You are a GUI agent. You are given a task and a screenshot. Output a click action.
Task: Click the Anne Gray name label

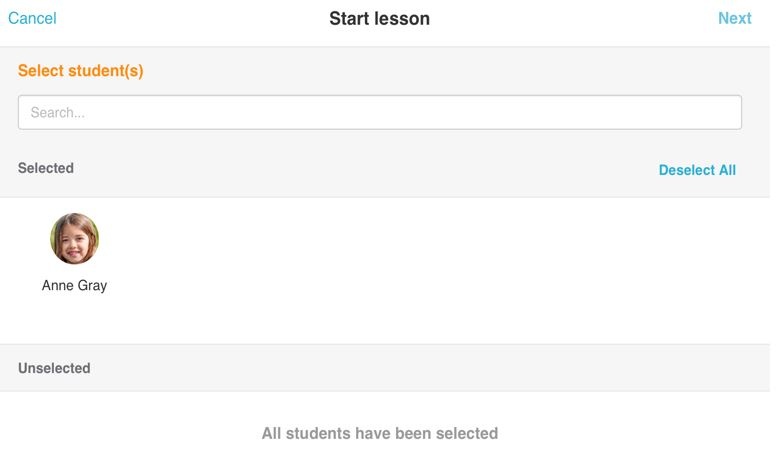point(74,286)
